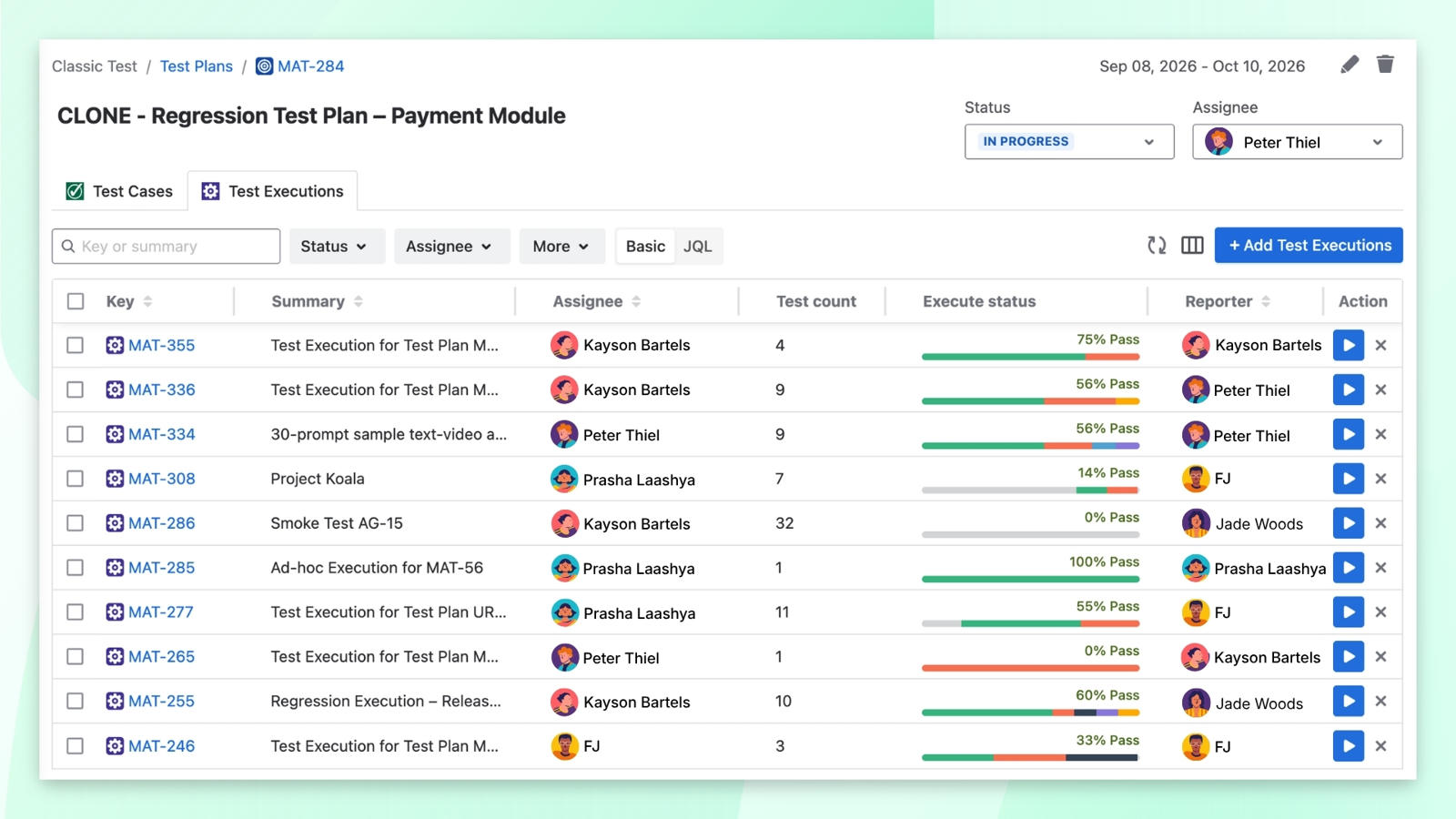Screen dimensions: 1456x819
Task: Click the delete trash icon
Action: coord(1385,64)
